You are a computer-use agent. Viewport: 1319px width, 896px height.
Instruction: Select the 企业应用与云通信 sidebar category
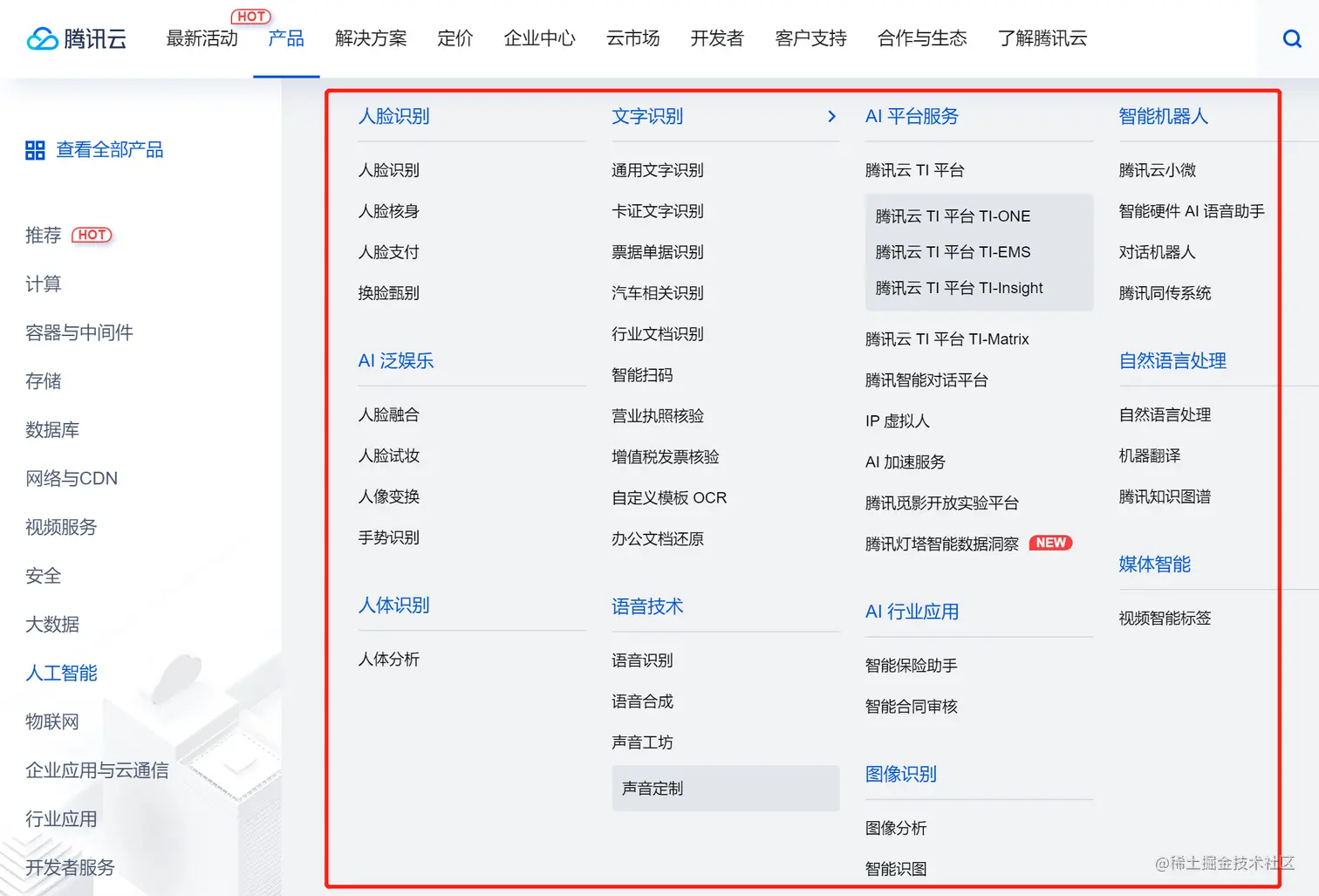(97, 770)
